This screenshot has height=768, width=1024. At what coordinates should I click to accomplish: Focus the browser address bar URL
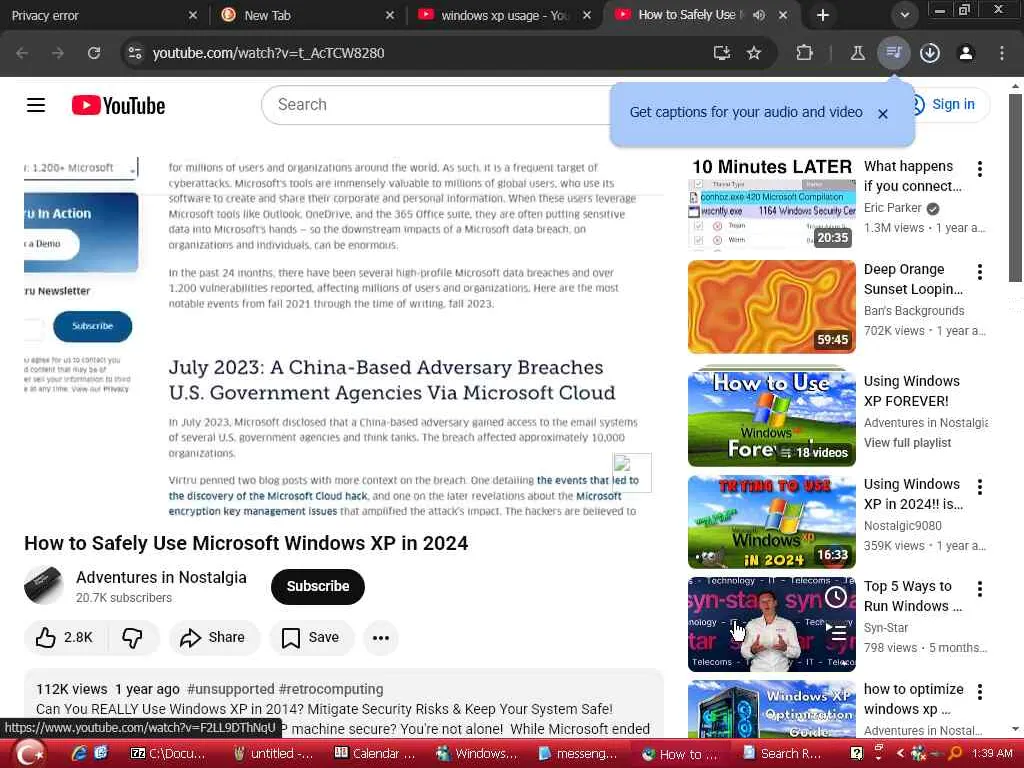[268, 53]
